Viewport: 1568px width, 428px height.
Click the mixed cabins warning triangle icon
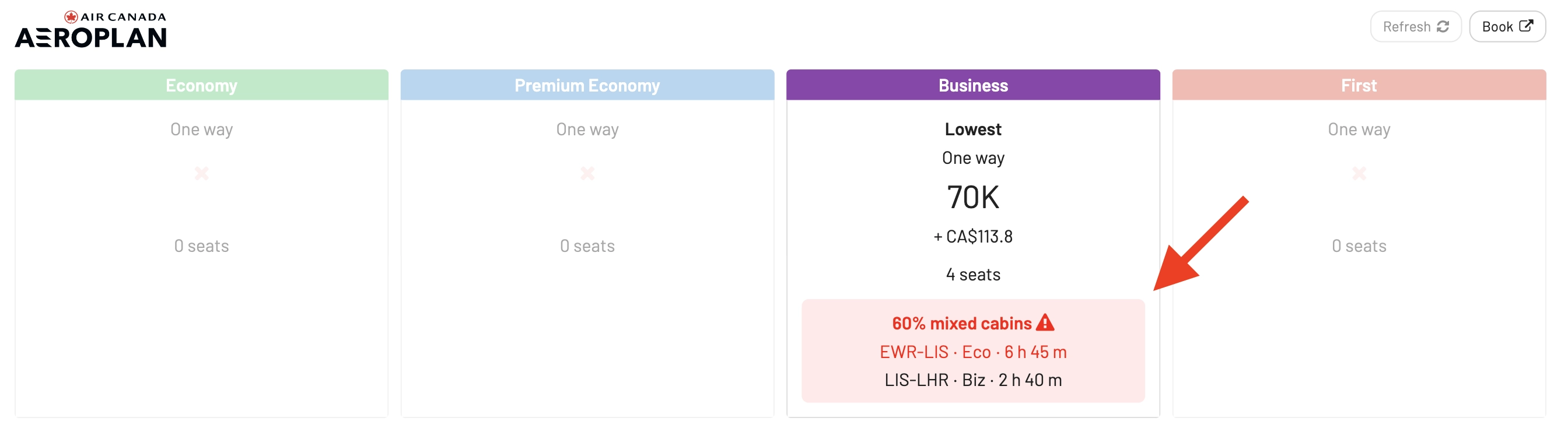[1045, 322]
